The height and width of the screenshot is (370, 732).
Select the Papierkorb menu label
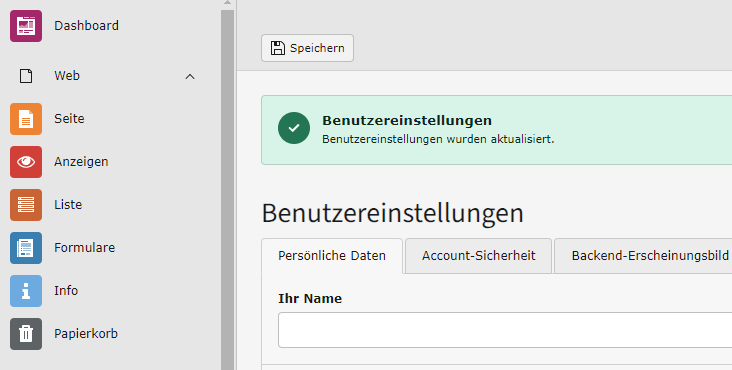tap(86, 334)
